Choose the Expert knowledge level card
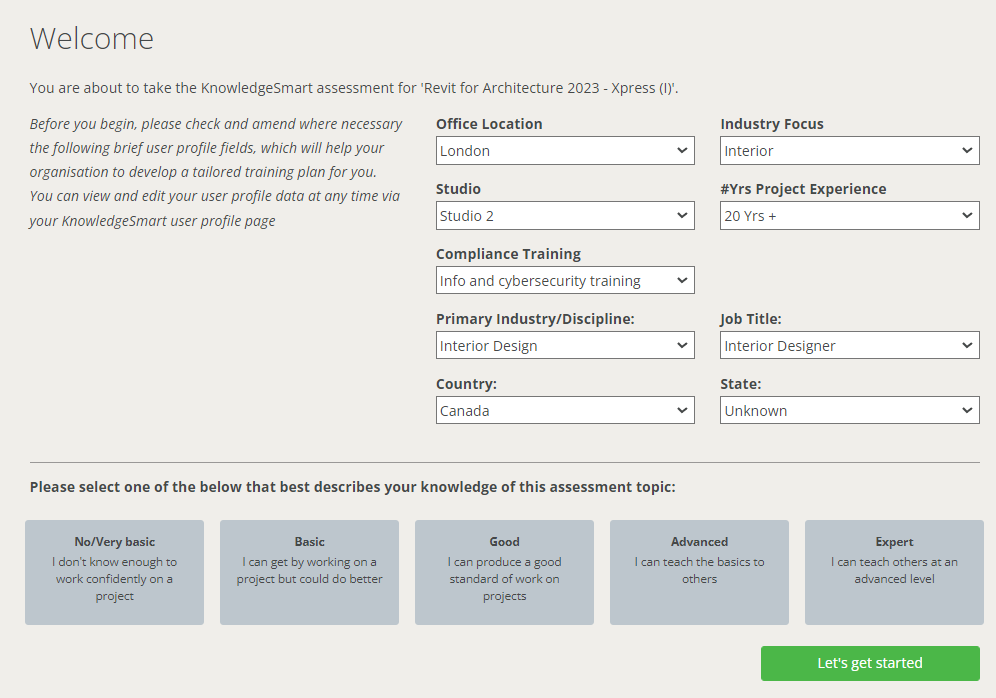996x698 pixels. coord(893,572)
